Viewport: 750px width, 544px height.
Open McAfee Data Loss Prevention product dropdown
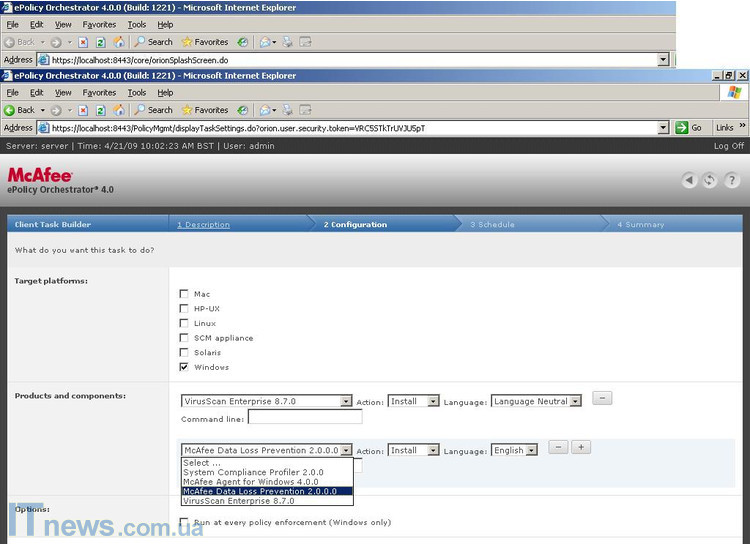click(266, 450)
